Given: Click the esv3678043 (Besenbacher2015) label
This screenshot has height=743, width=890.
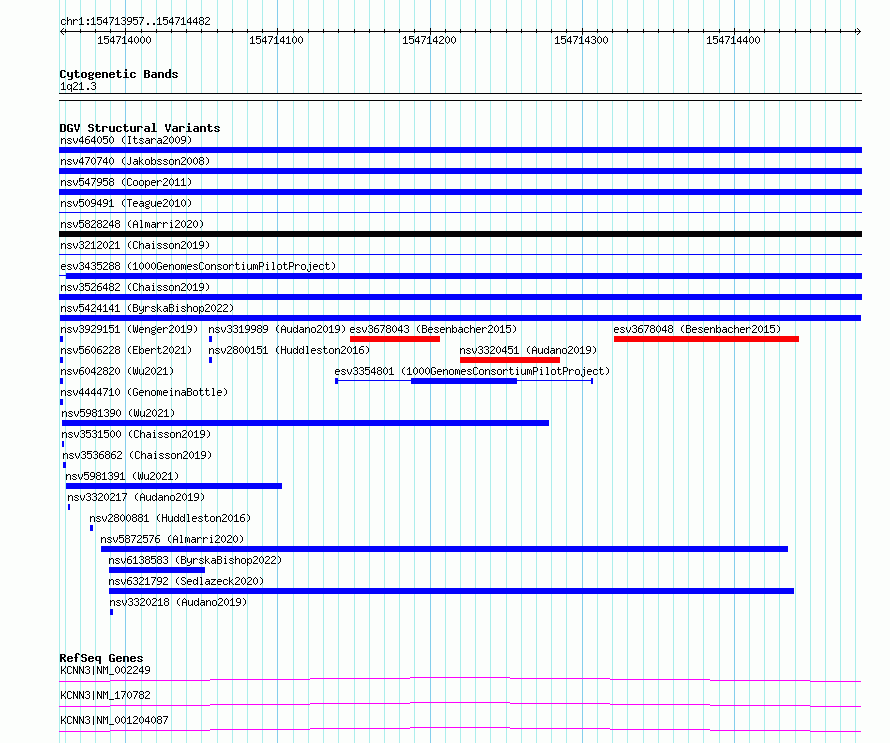Looking at the screenshot, I should pyautogui.click(x=433, y=329).
